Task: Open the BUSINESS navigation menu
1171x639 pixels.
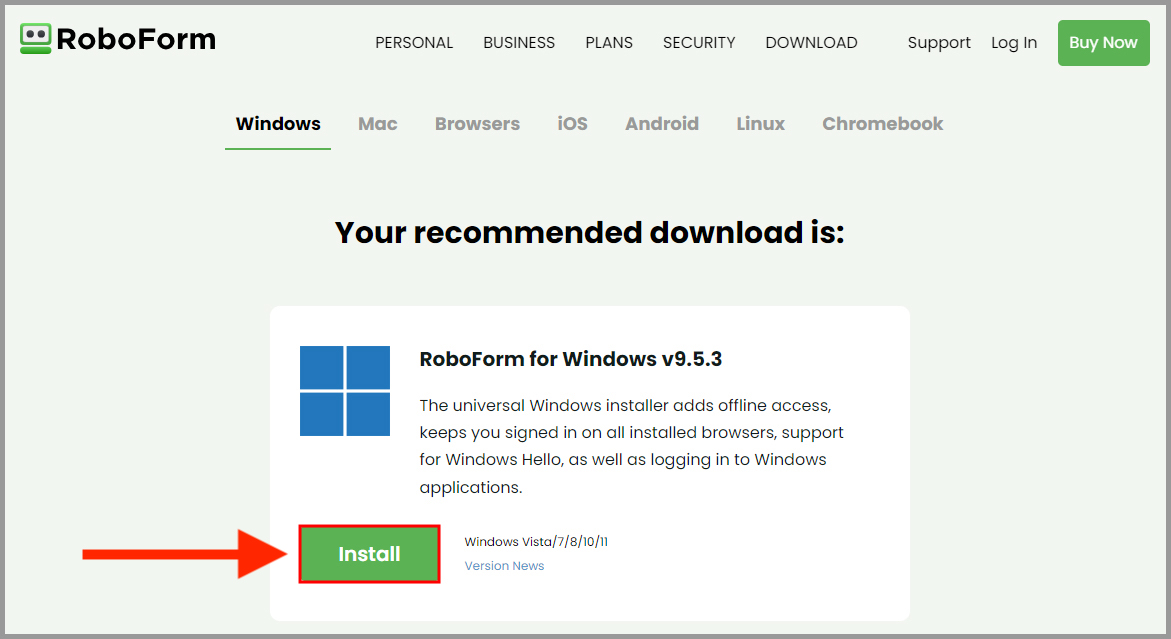Action: coord(519,43)
